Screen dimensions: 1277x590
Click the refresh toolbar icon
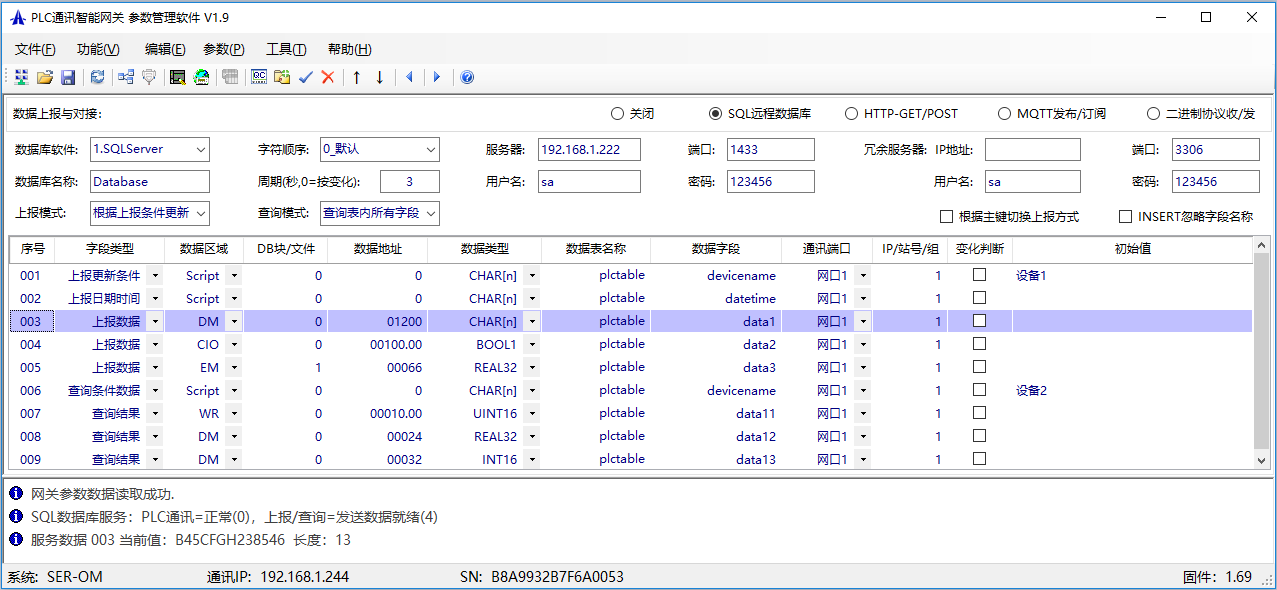pos(97,77)
